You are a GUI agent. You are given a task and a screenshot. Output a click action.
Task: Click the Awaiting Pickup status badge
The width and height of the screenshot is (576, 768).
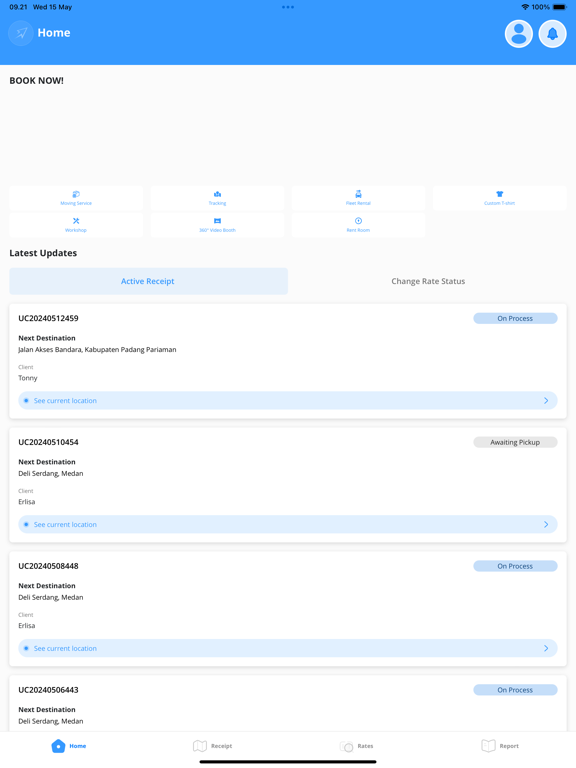(515, 442)
